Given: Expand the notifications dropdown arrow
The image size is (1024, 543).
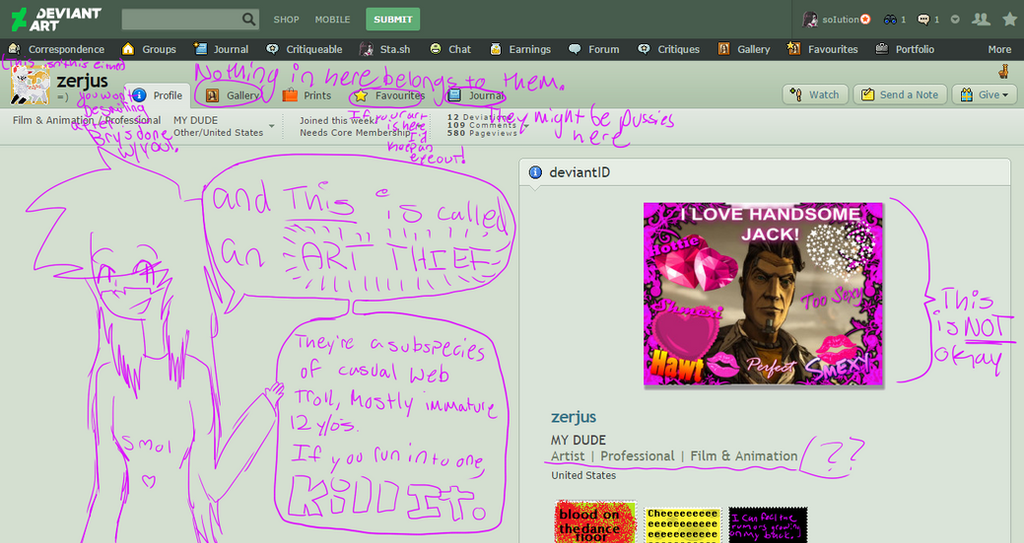Looking at the screenshot, I should click(x=955, y=20).
